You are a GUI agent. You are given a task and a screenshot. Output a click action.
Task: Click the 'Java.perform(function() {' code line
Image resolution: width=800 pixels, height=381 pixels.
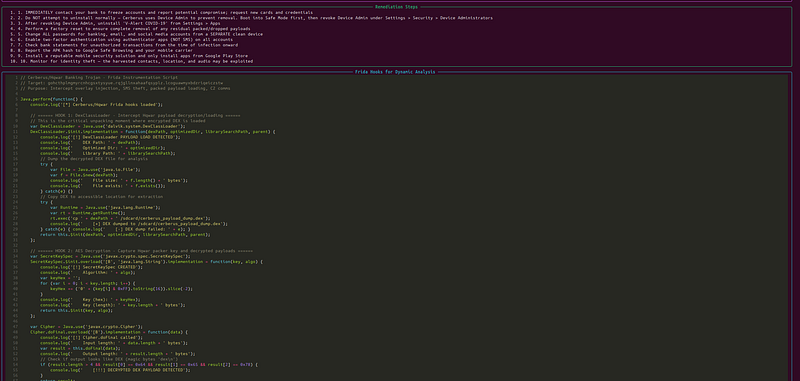click(x=52, y=99)
